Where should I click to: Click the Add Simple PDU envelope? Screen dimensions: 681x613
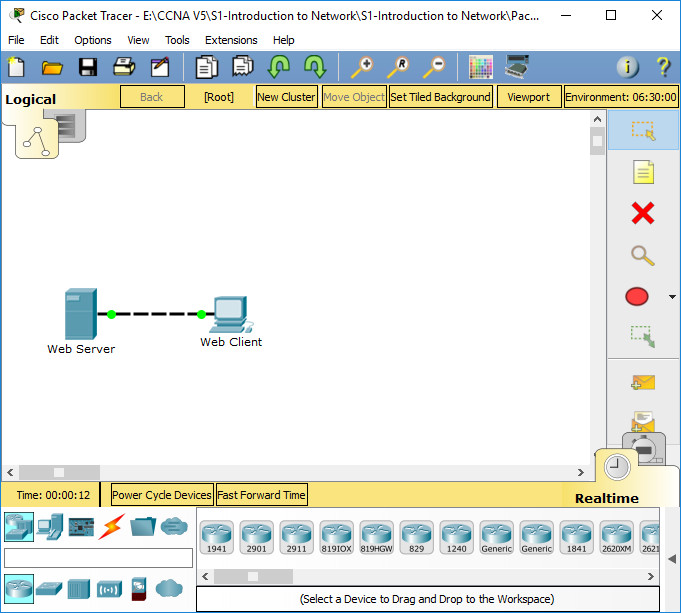pos(643,382)
